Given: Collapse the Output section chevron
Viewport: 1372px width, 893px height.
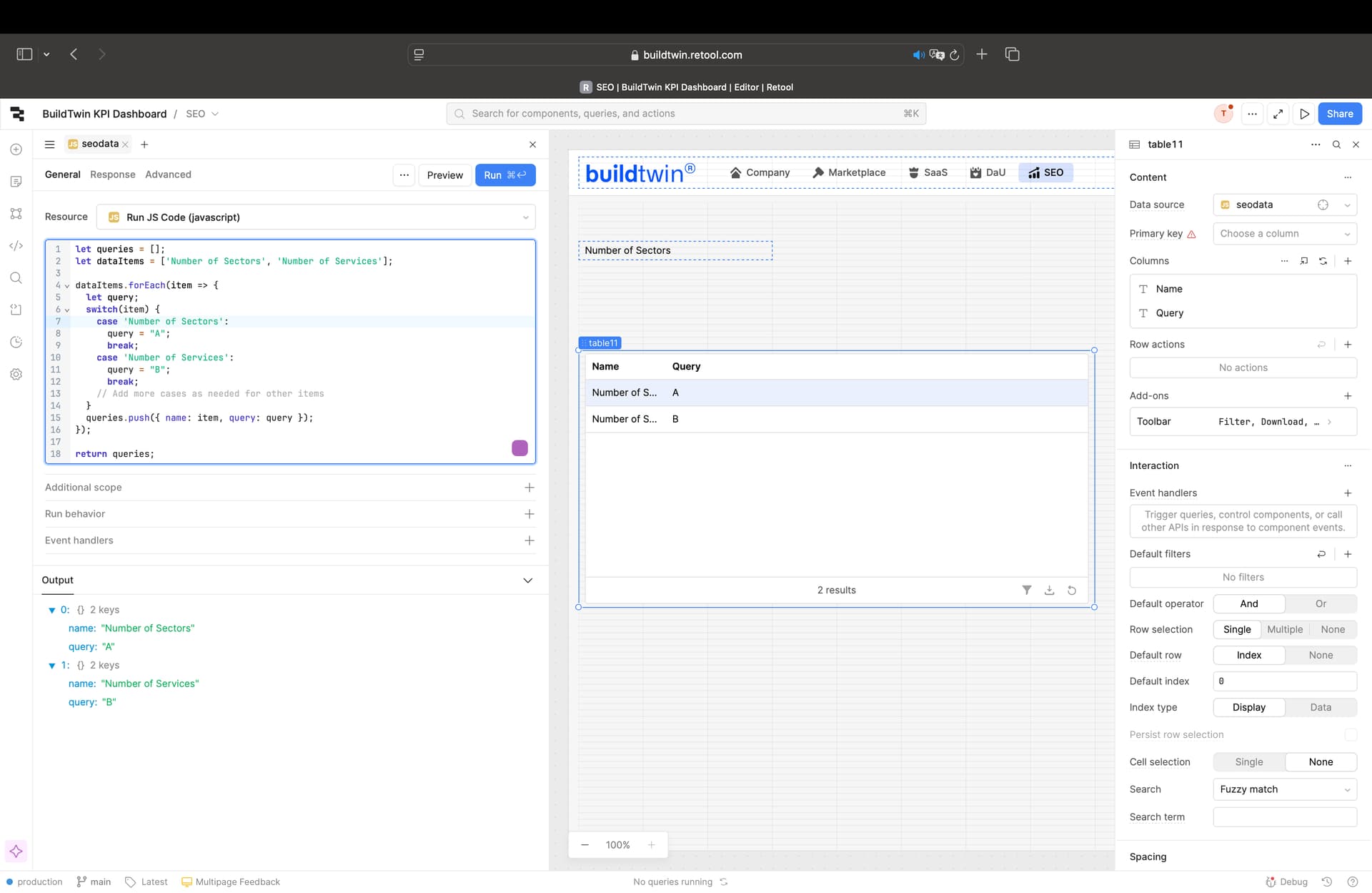Looking at the screenshot, I should coord(527,581).
